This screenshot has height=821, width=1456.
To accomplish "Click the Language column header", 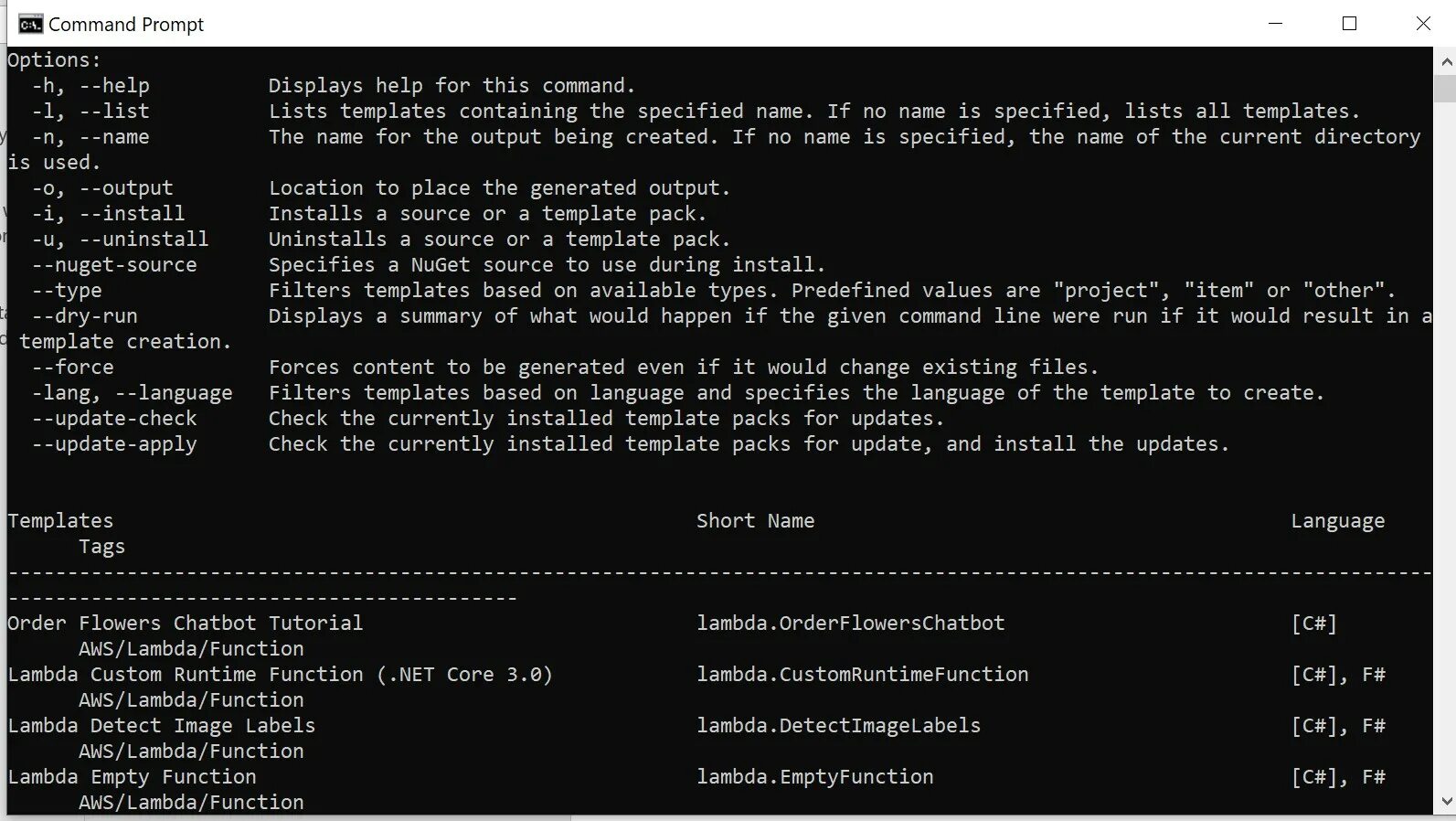I will [x=1338, y=521].
